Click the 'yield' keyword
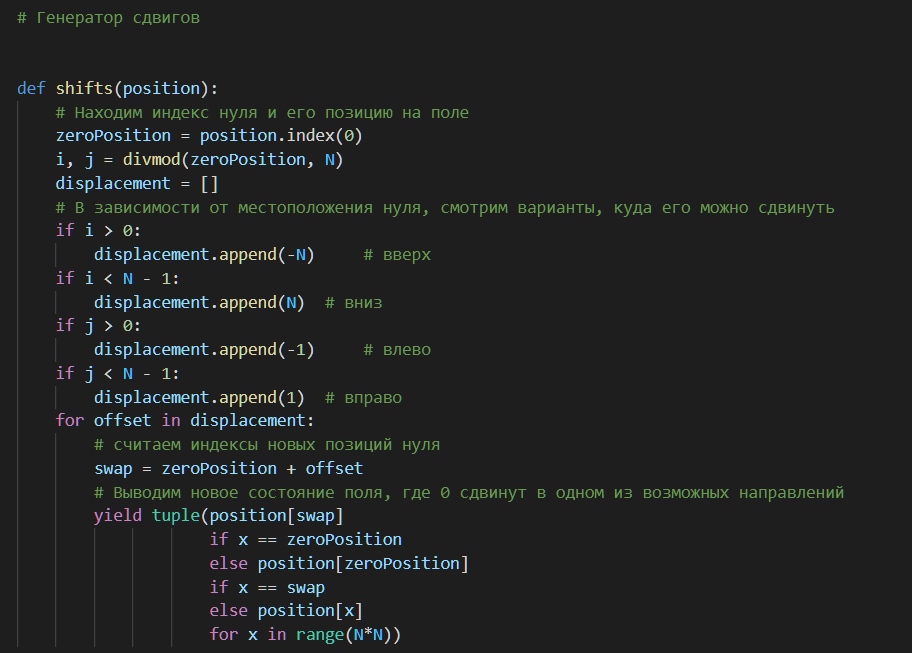 [x=117, y=516]
